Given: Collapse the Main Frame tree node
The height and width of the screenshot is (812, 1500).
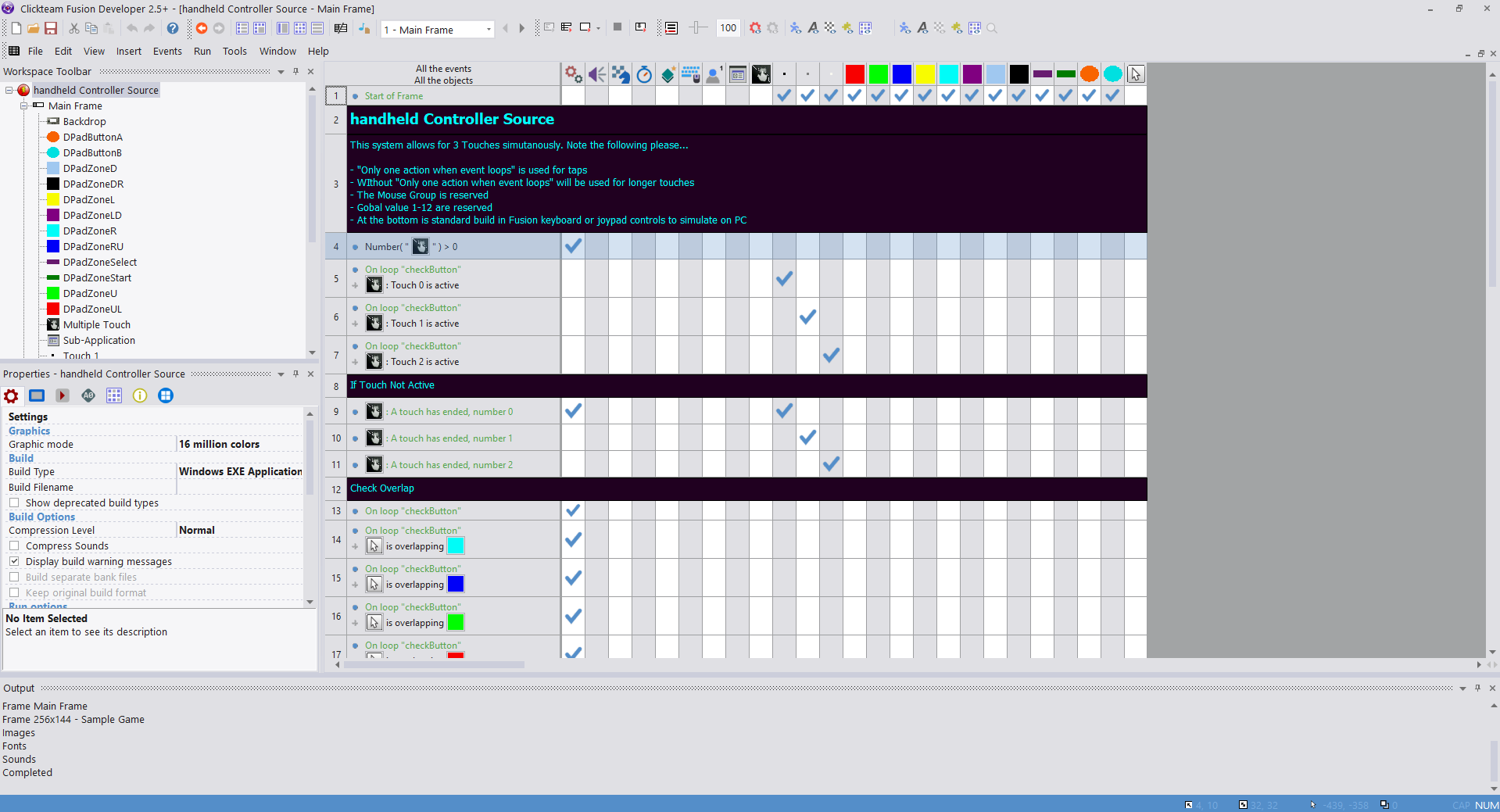Looking at the screenshot, I should point(23,106).
